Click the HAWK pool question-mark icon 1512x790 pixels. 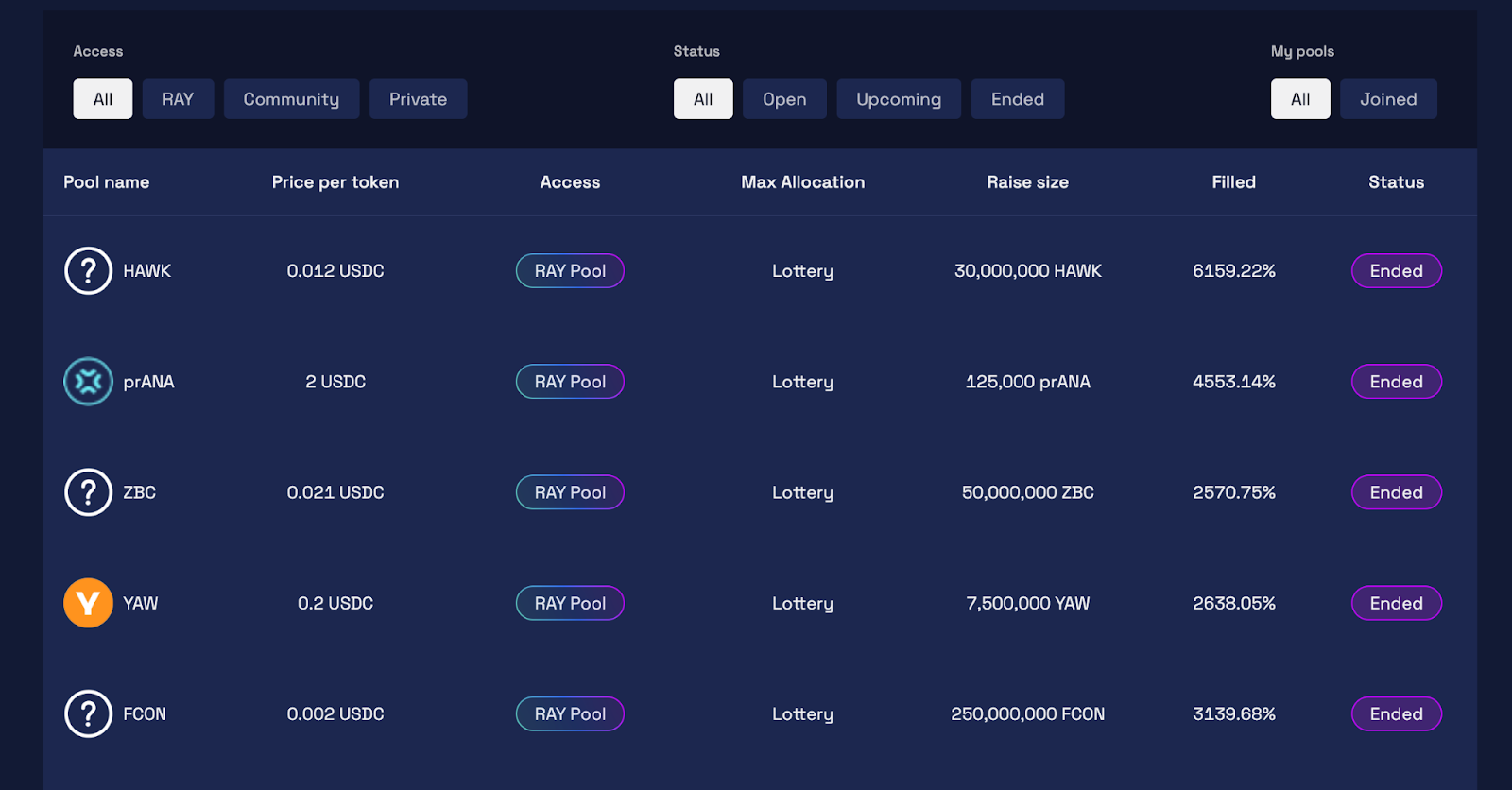point(88,271)
